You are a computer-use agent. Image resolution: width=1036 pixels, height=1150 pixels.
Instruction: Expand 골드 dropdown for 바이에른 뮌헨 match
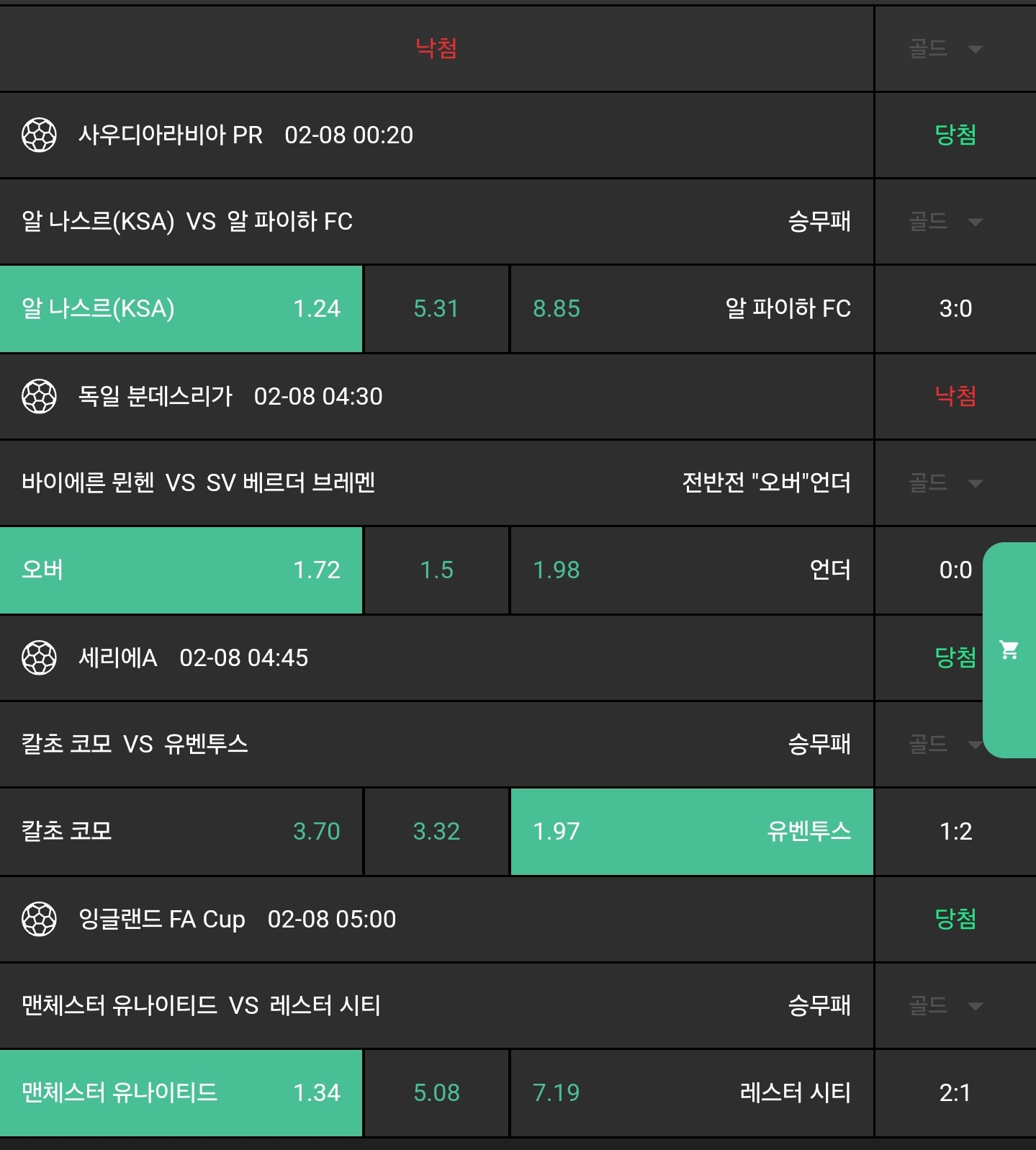(x=945, y=483)
